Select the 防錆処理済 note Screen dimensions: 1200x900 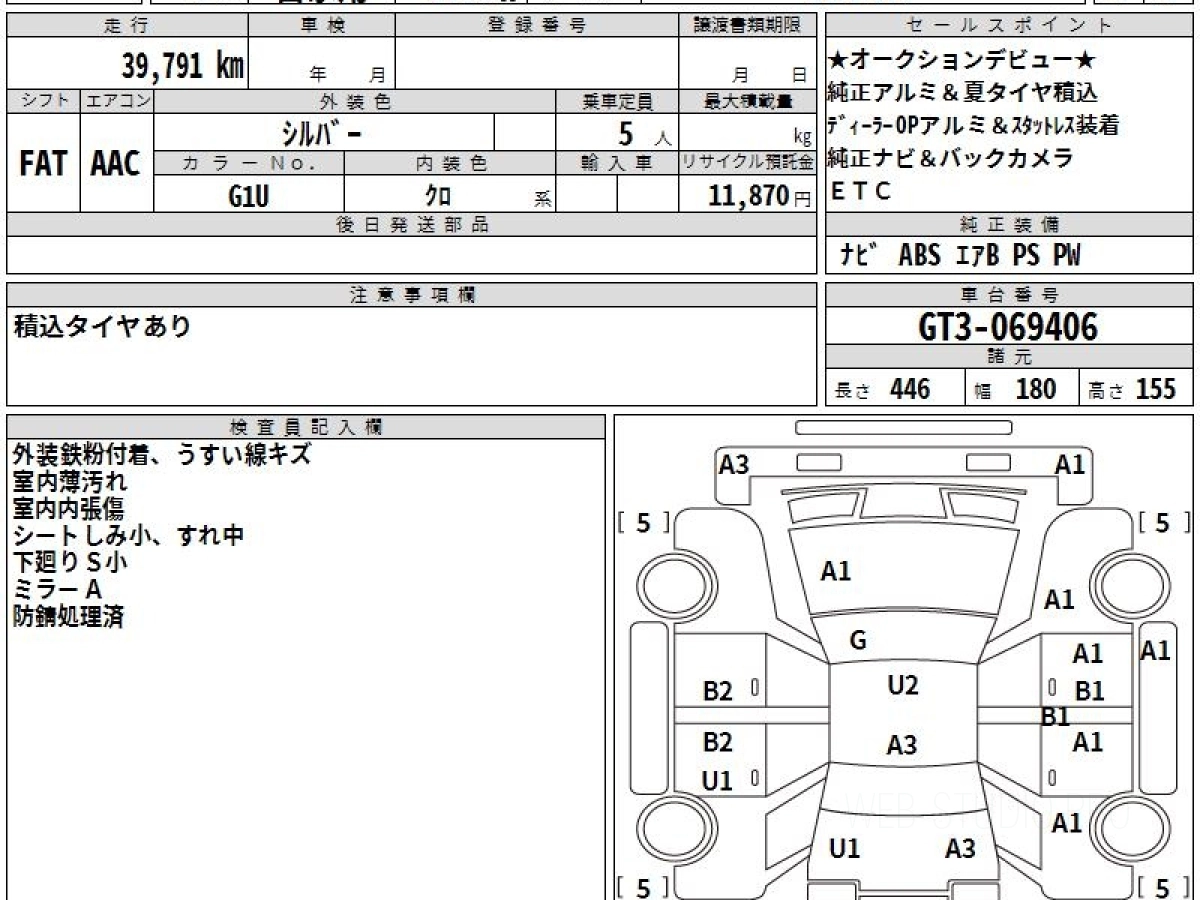[x=69, y=617]
